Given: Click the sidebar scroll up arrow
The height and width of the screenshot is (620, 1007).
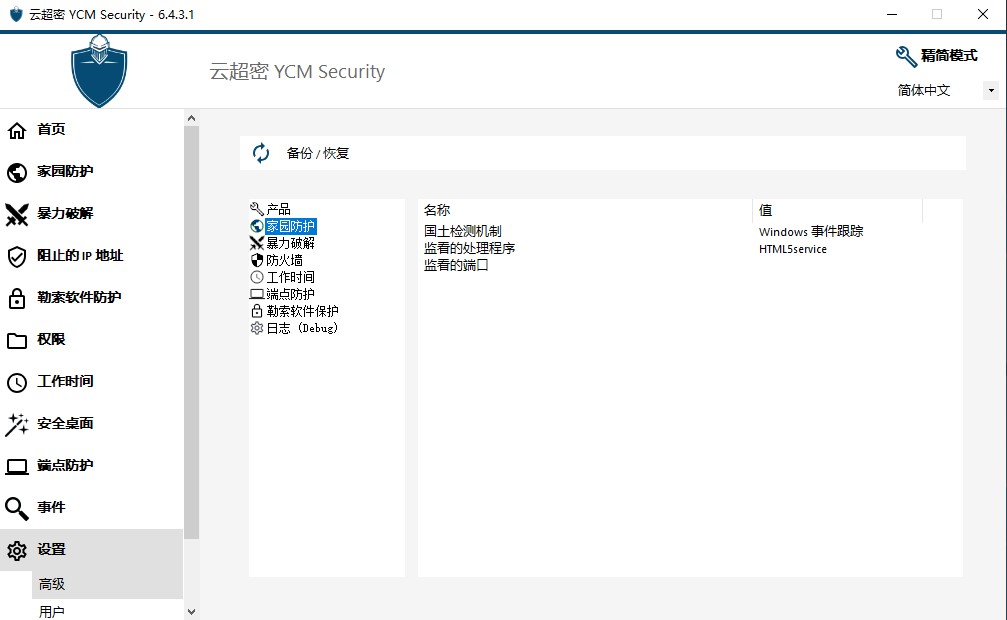Looking at the screenshot, I should point(191,118).
